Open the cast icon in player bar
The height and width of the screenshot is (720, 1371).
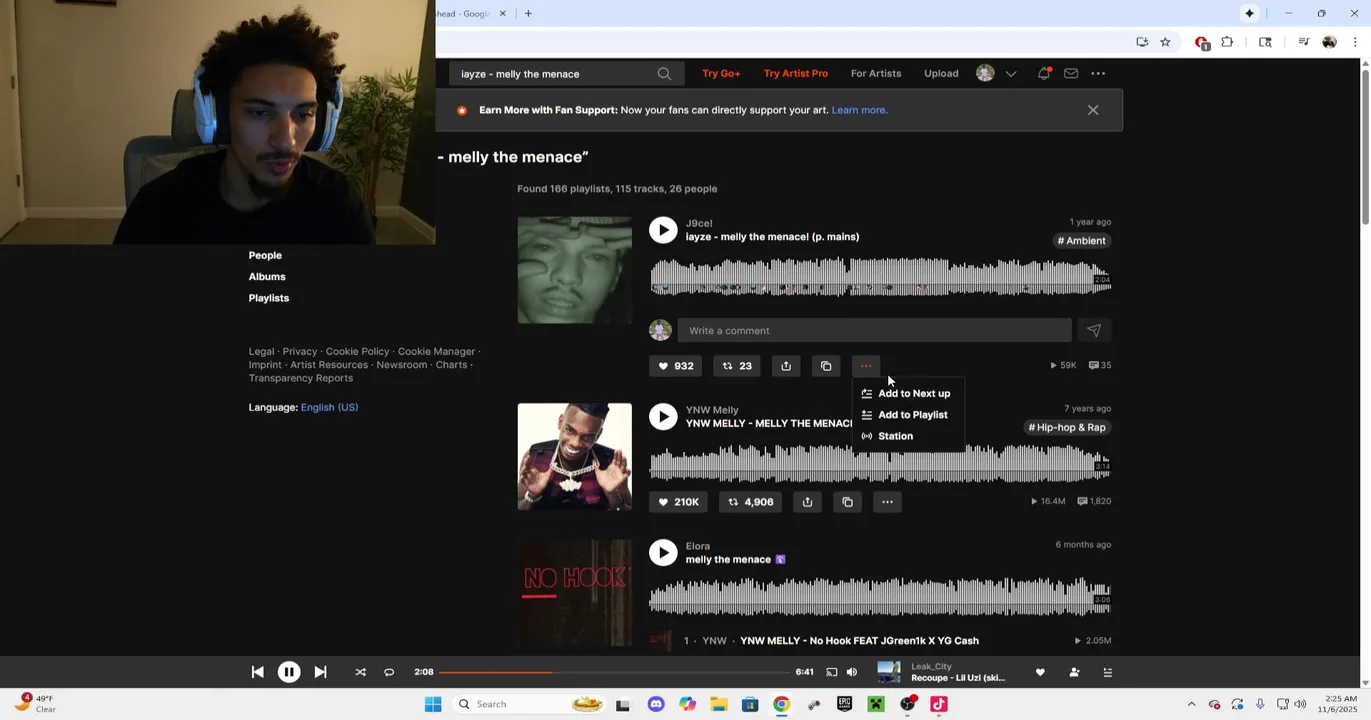pos(832,672)
